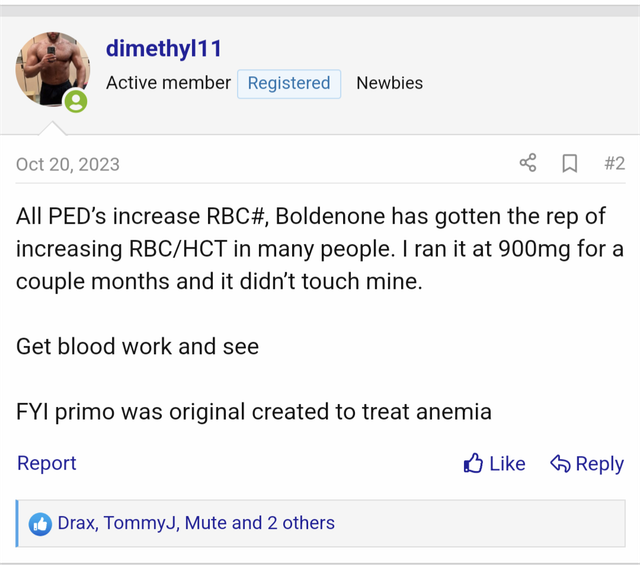Bookmark this post
Image resolution: width=640 pixels, height=565 pixels.
[569, 163]
